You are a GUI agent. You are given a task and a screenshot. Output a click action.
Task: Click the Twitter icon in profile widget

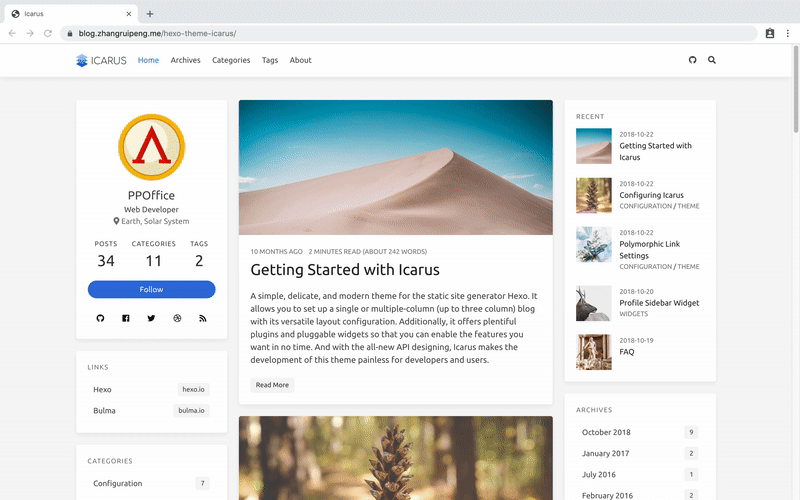pyautogui.click(x=151, y=318)
